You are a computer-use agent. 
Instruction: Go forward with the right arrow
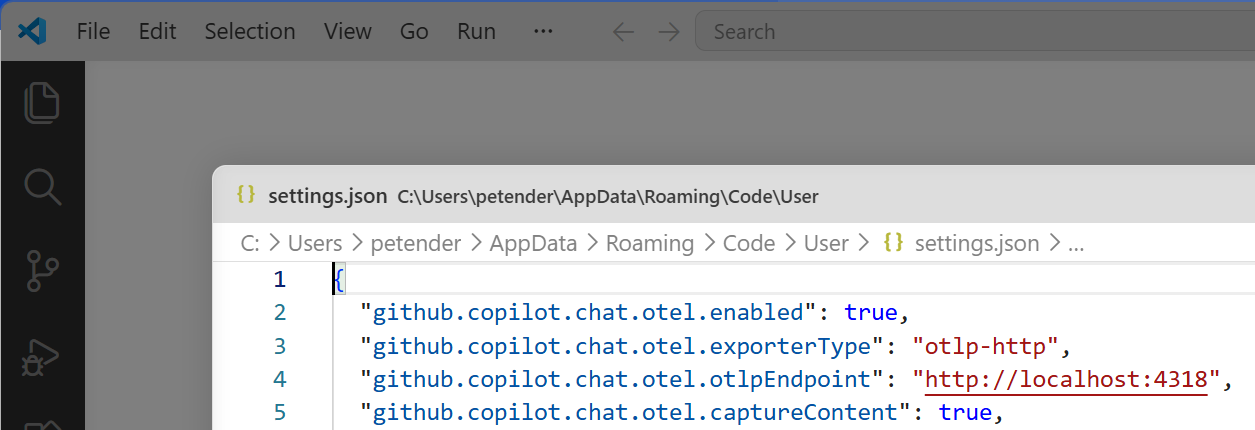[668, 32]
